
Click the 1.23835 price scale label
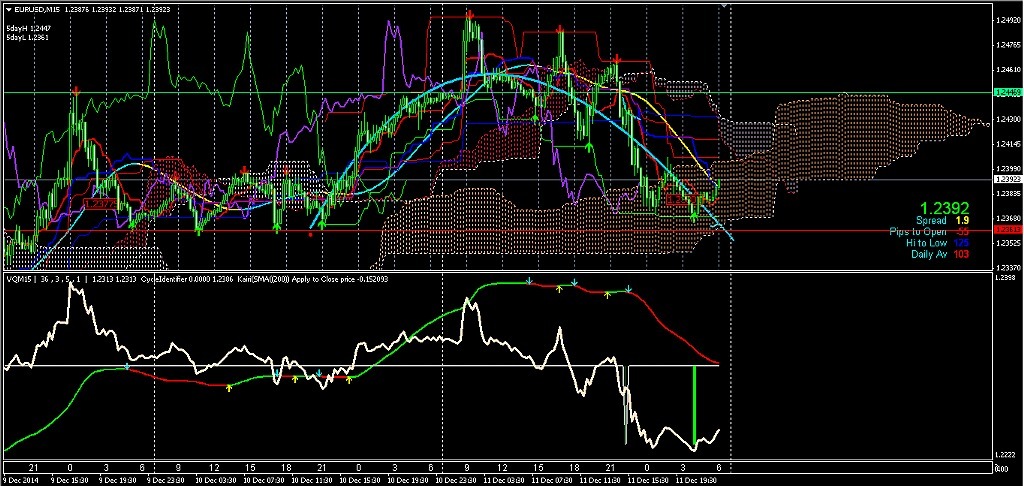coord(1006,193)
